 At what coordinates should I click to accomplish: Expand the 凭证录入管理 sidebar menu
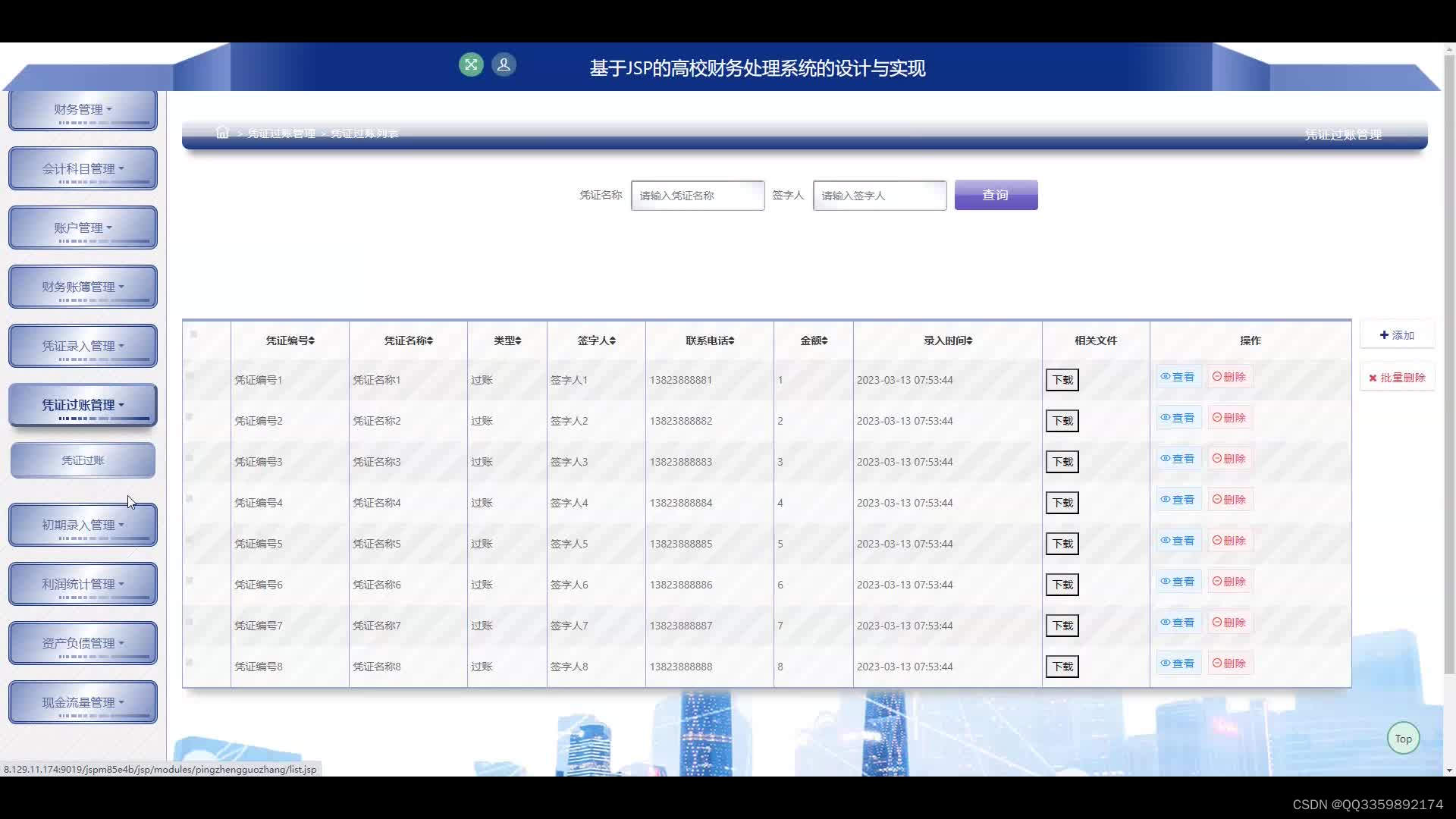[x=83, y=346]
